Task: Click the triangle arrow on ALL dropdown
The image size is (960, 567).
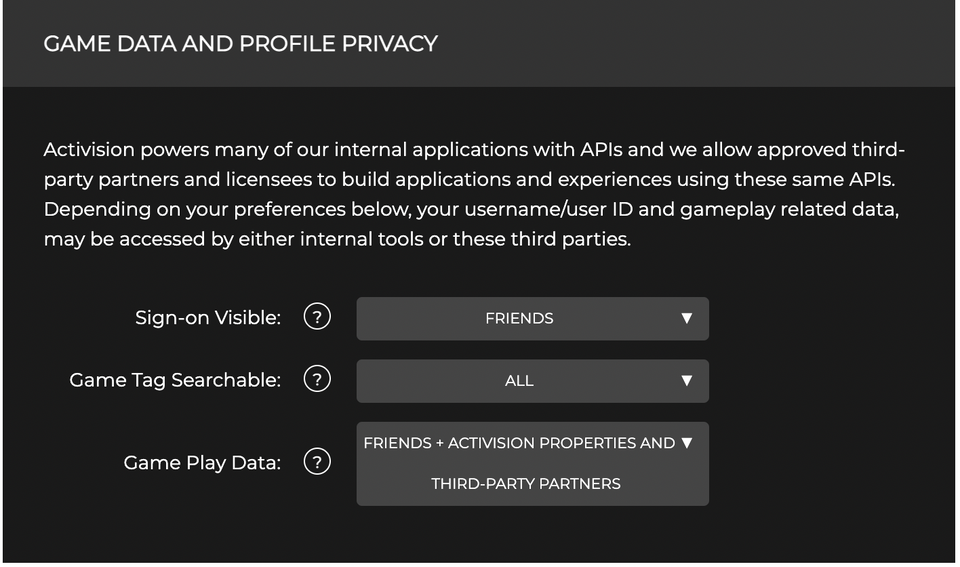Action: pos(687,381)
